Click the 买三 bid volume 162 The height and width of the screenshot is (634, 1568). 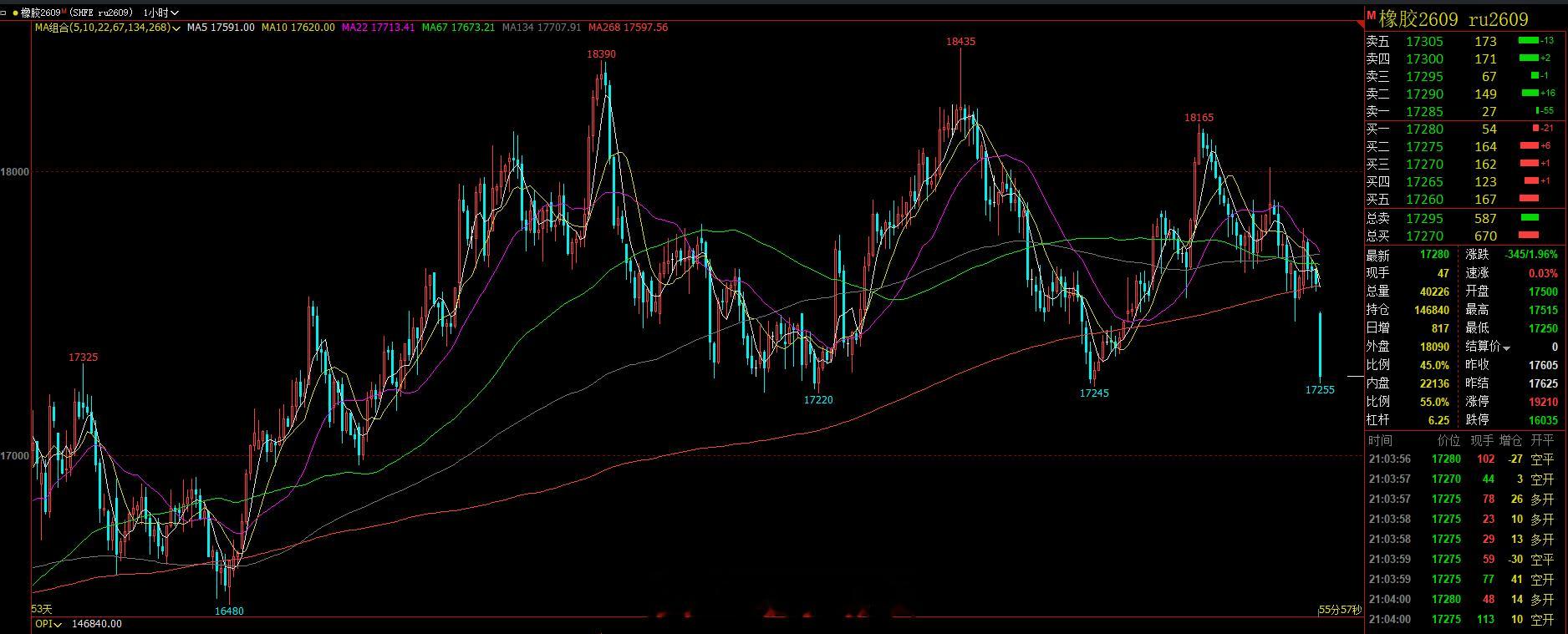pyautogui.click(x=1485, y=164)
